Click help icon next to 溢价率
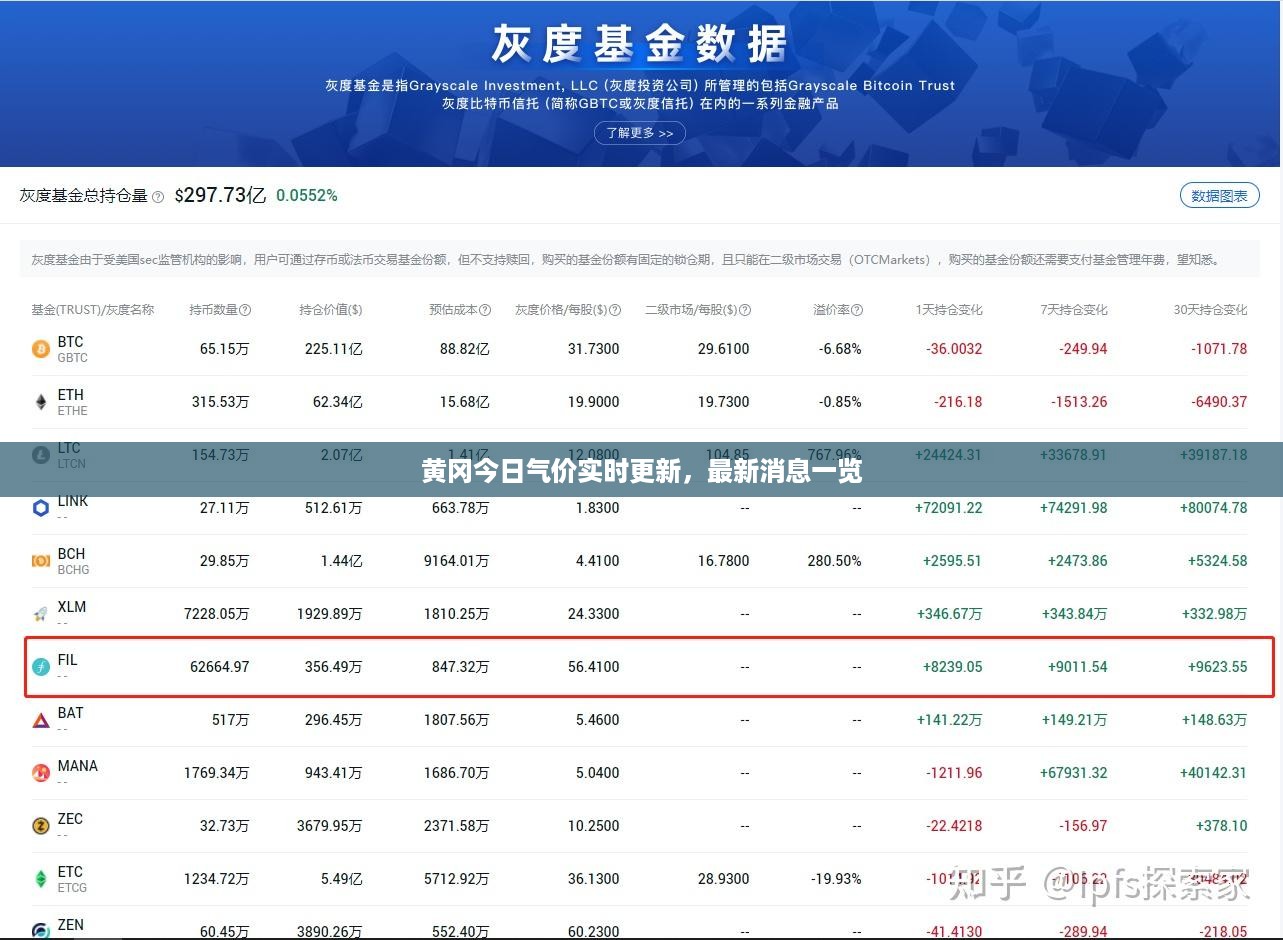The width and height of the screenshot is (1283, 940). pyautogui.click(x=857, y=310)
